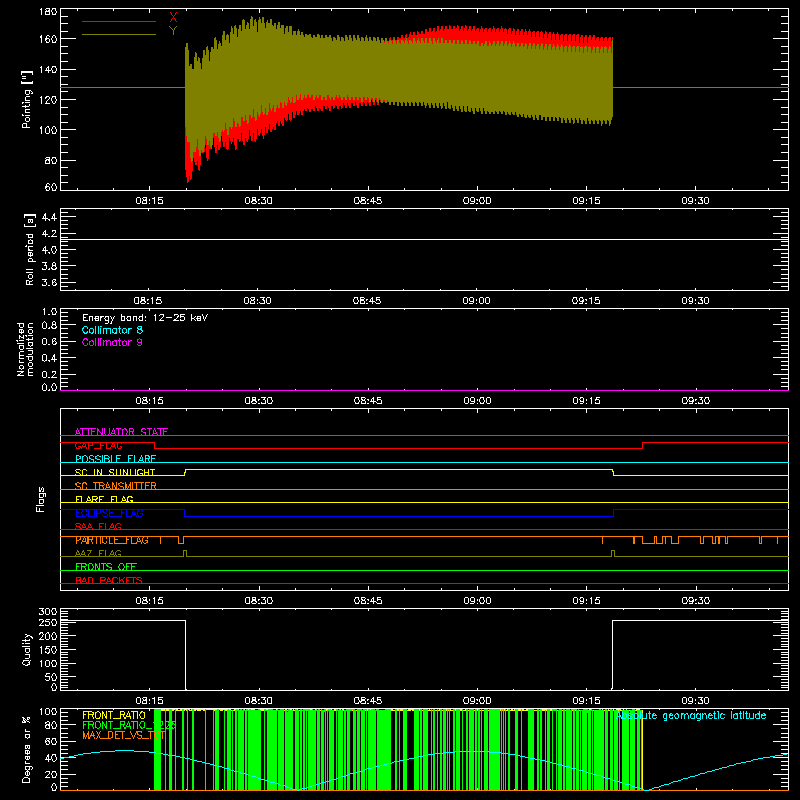Image resolution: width=800 pixels, height=800 pixels.
Task: Click the 250 value on Quality axis
Action: (48, 622)
